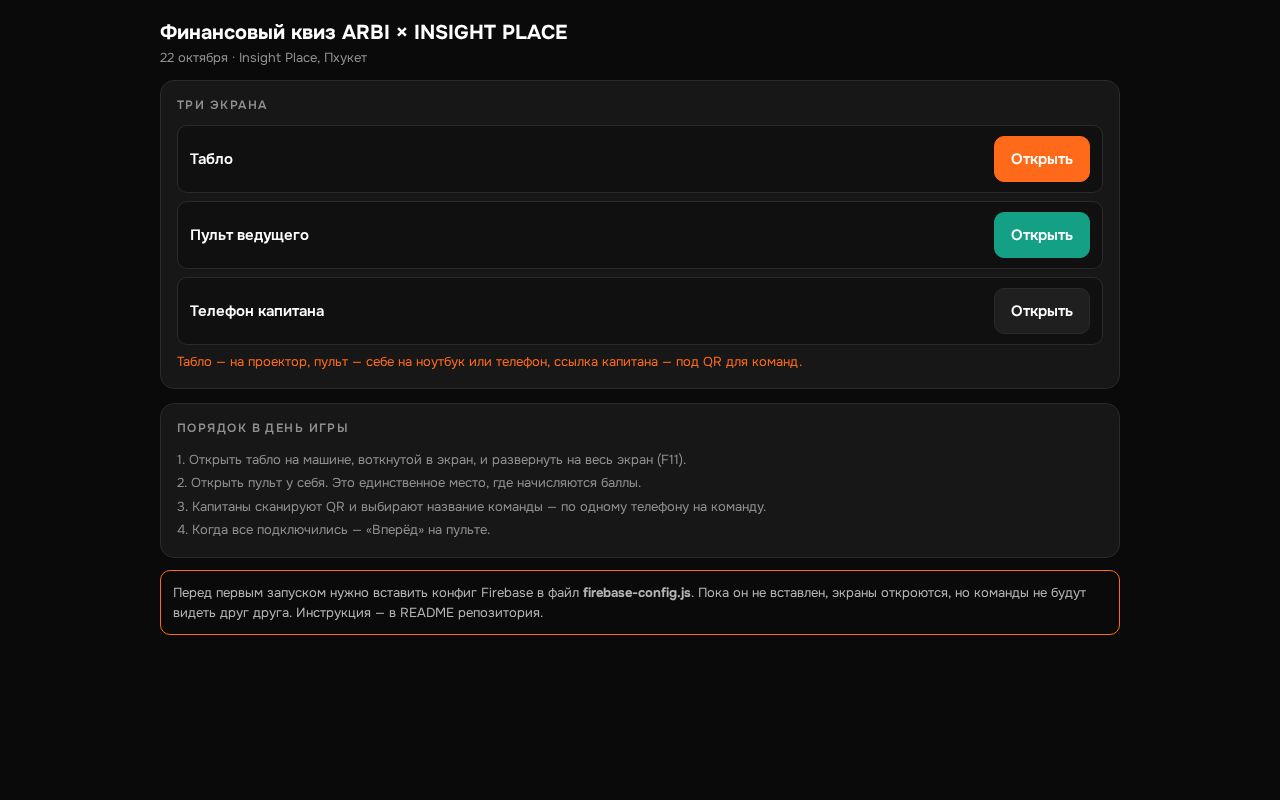This screenshot has height=800, width=1280.
Task: Click the page title 'Финансовый квиз ARBI × INSIGHT PLACE'
Action: tap(364, 32)
